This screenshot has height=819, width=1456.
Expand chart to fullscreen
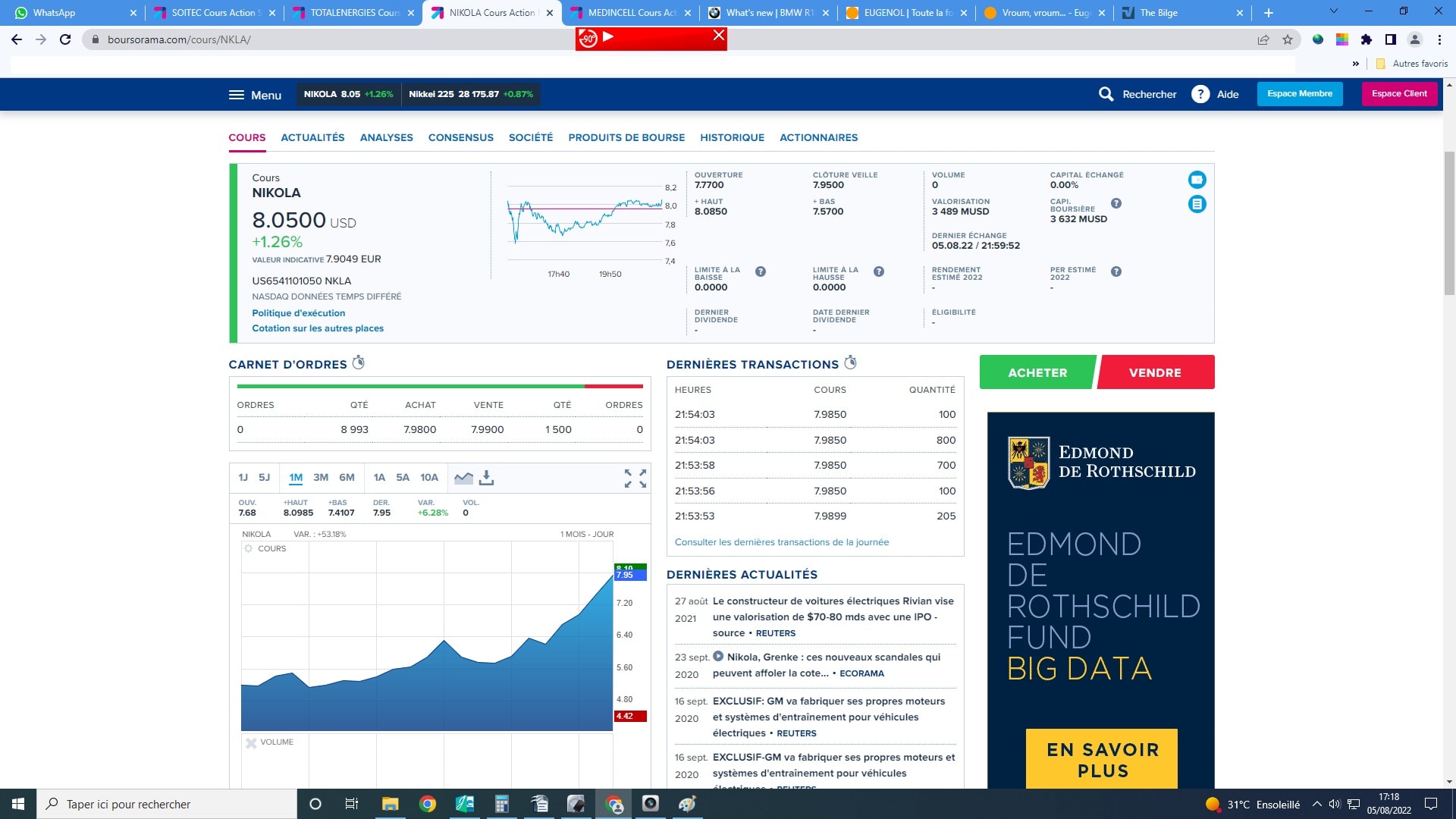(635, 478)
